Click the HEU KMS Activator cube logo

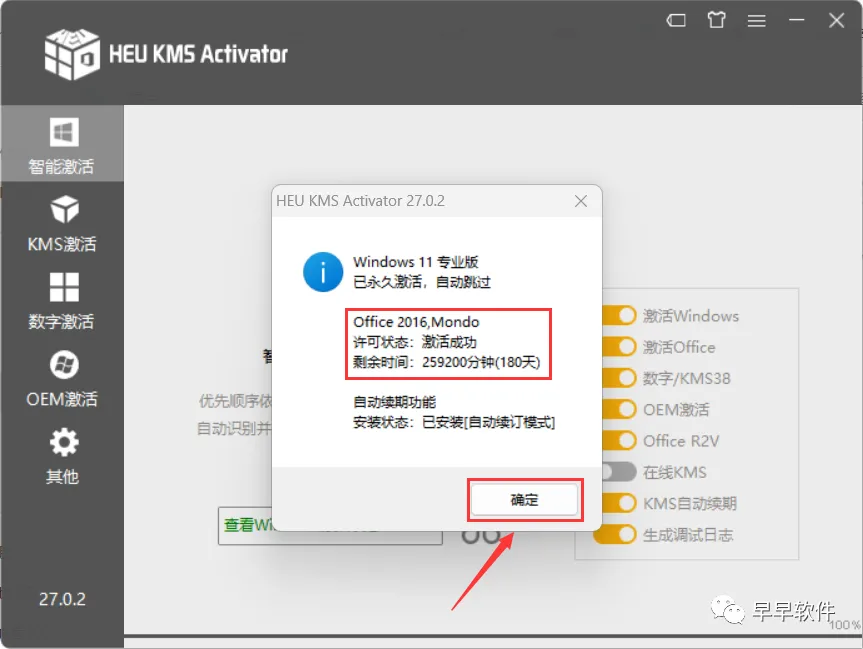[x=72, y=54]
